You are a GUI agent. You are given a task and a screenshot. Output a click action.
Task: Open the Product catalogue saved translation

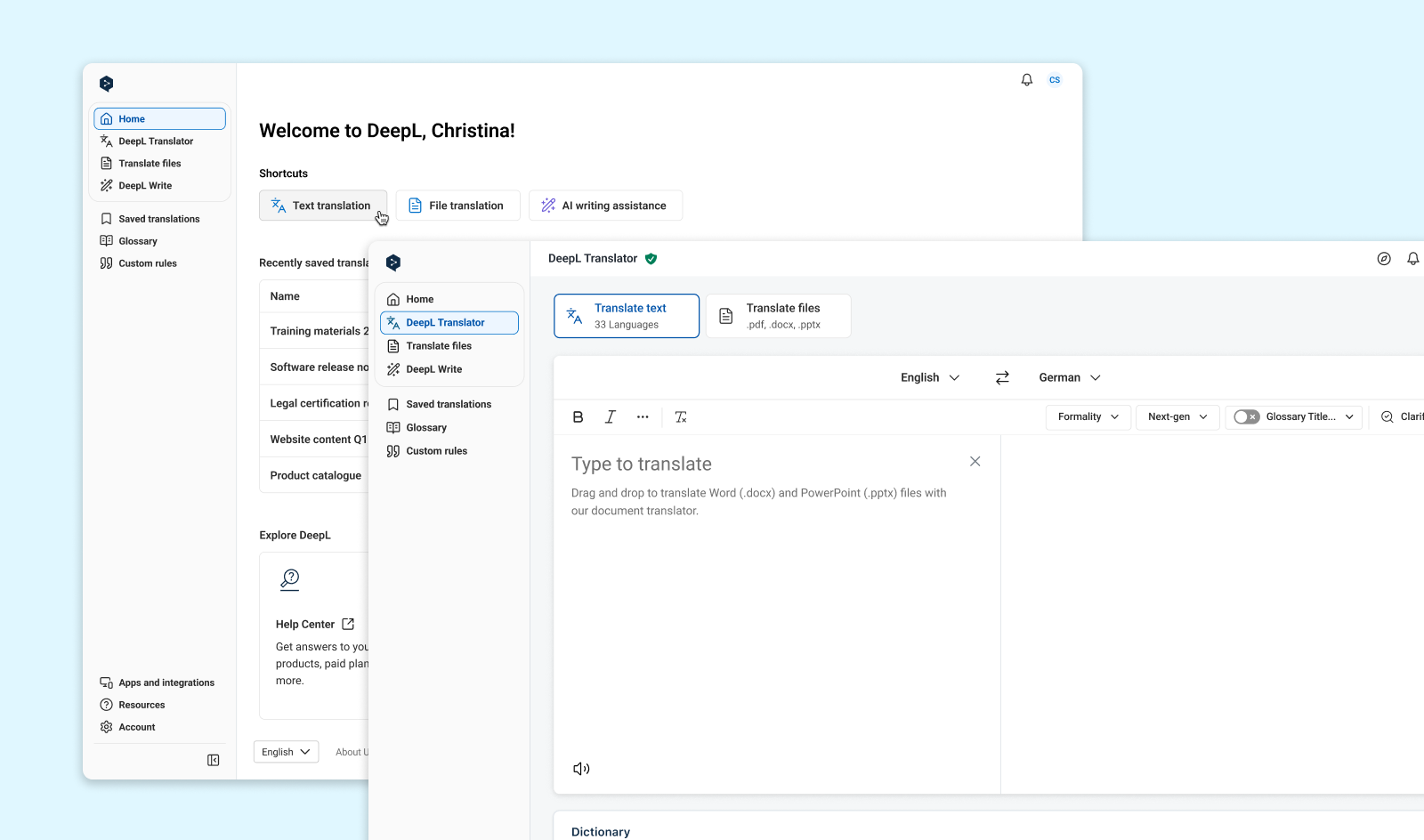[x=316, y=476]
